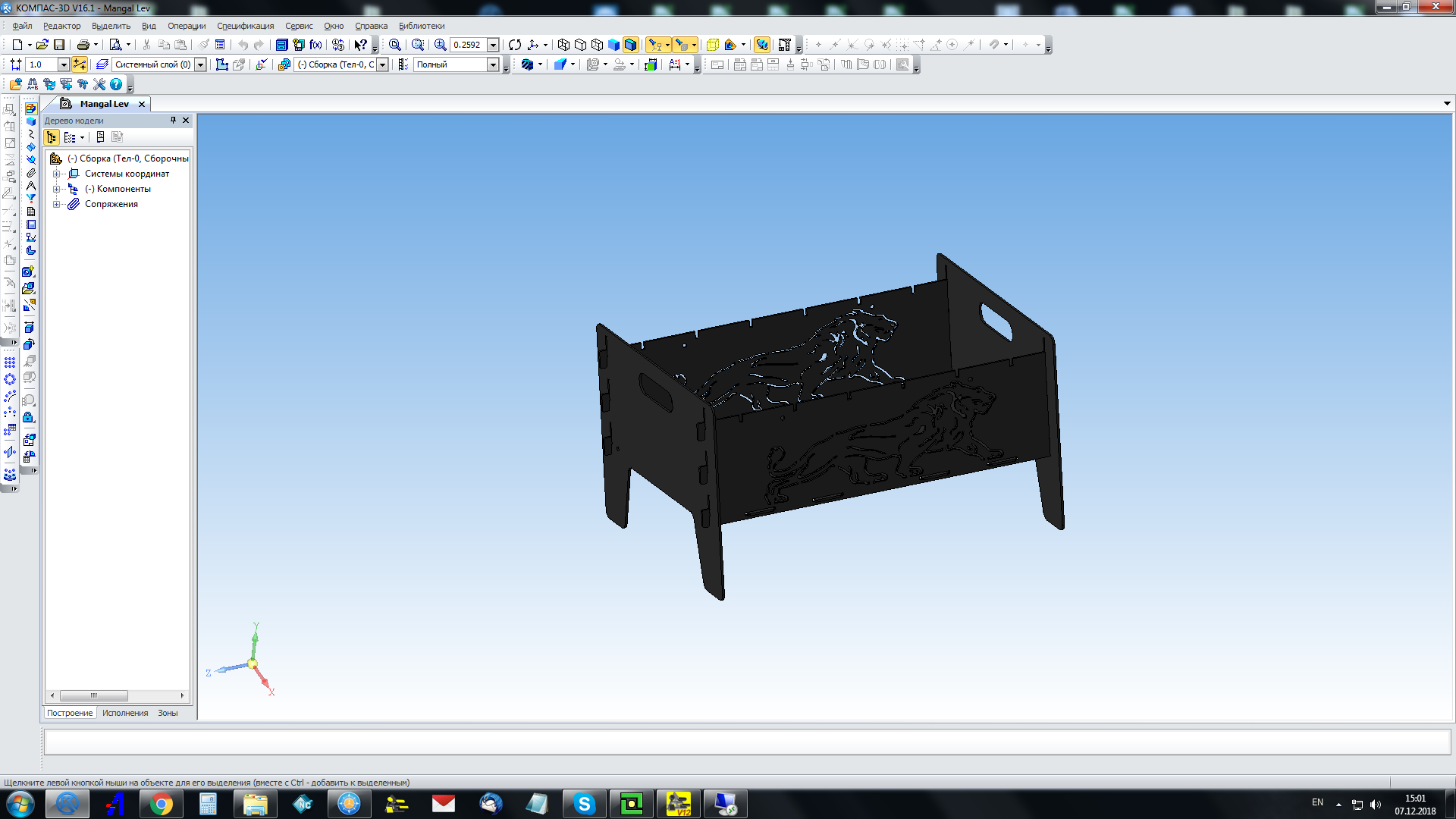1456x819 pixels.
Task: Toggle Shaded with edges display mode
Action: [630, 45]
